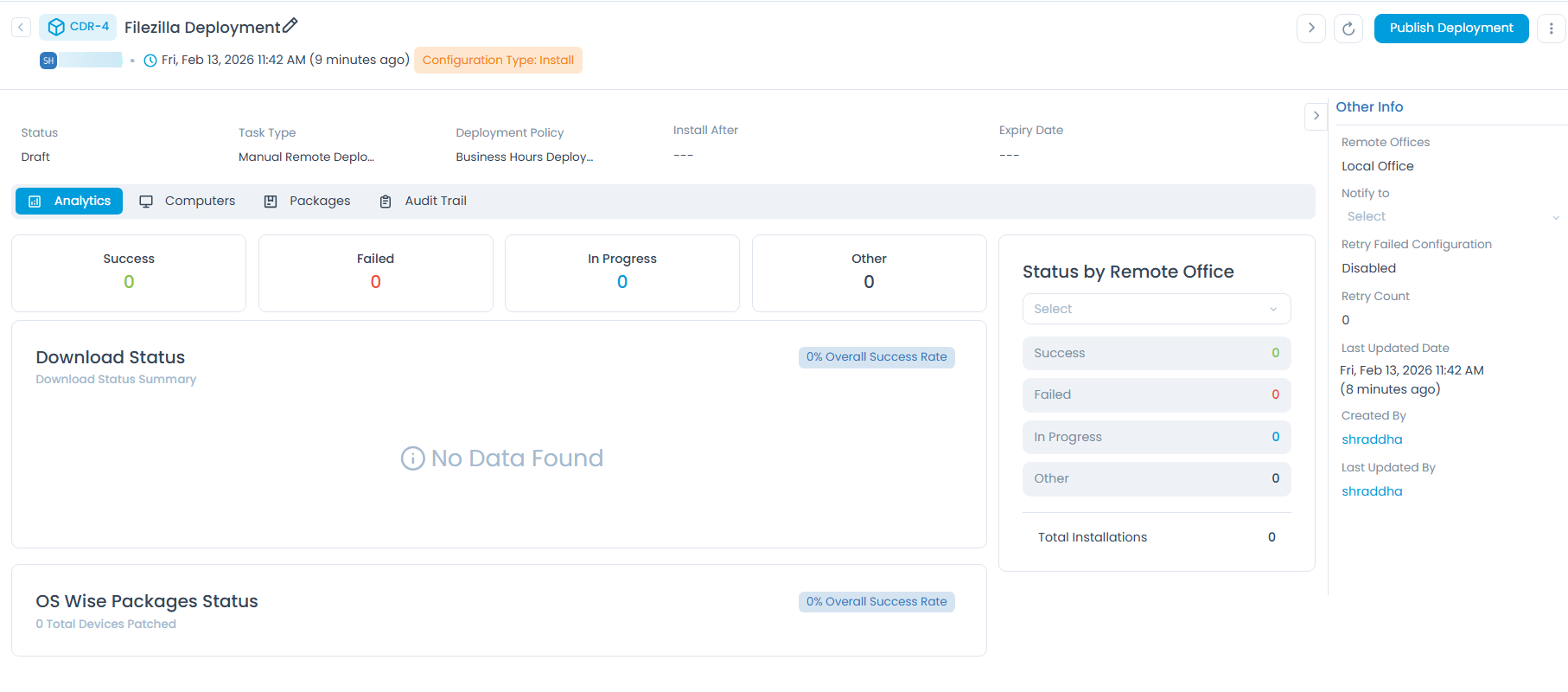Click the 0 Total Devices Patched text
Image resolution: width=1568 pixels, height=692 pixels.
(106, 625)
